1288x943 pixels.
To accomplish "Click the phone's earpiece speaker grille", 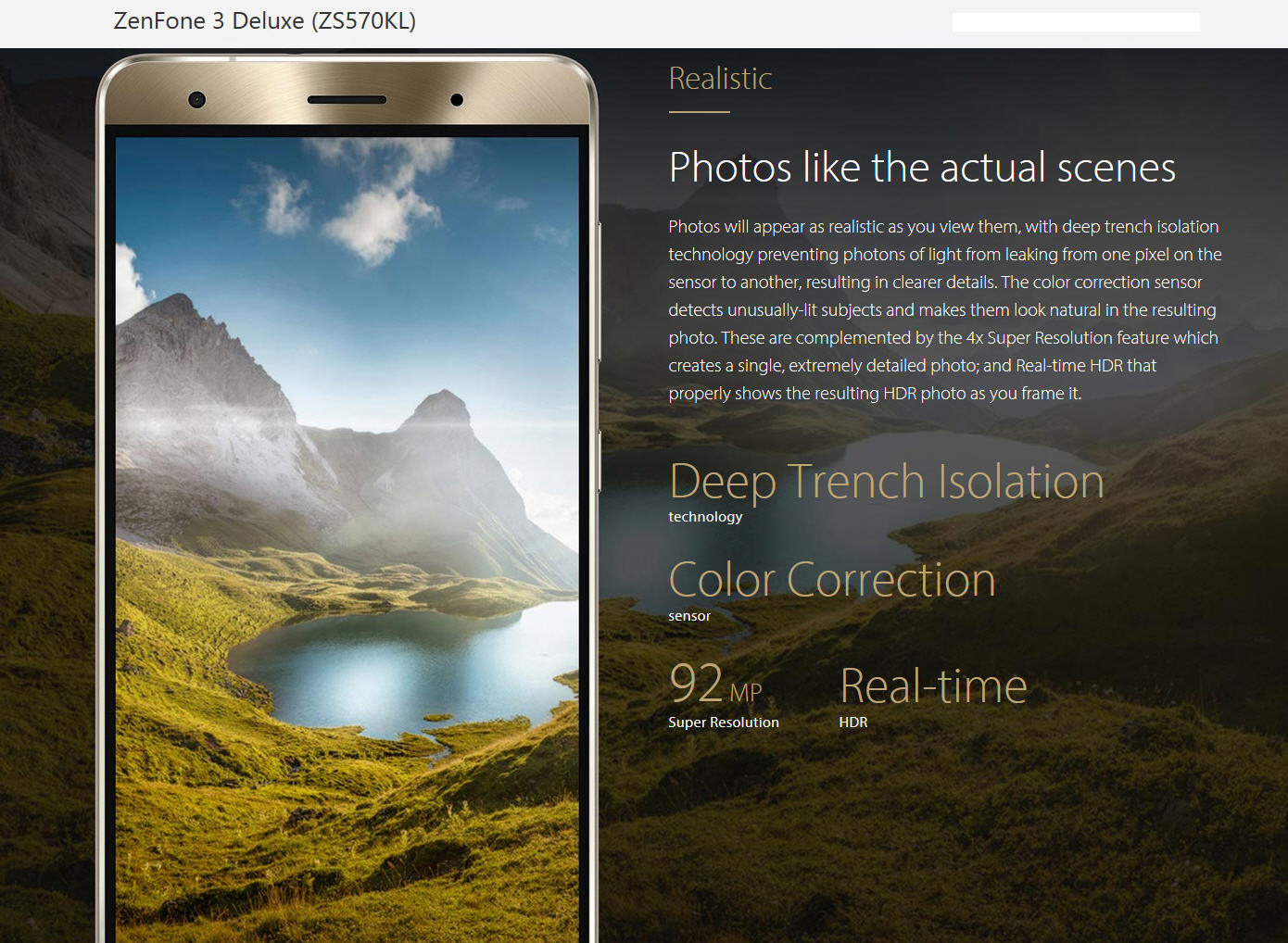I will 347,100.
